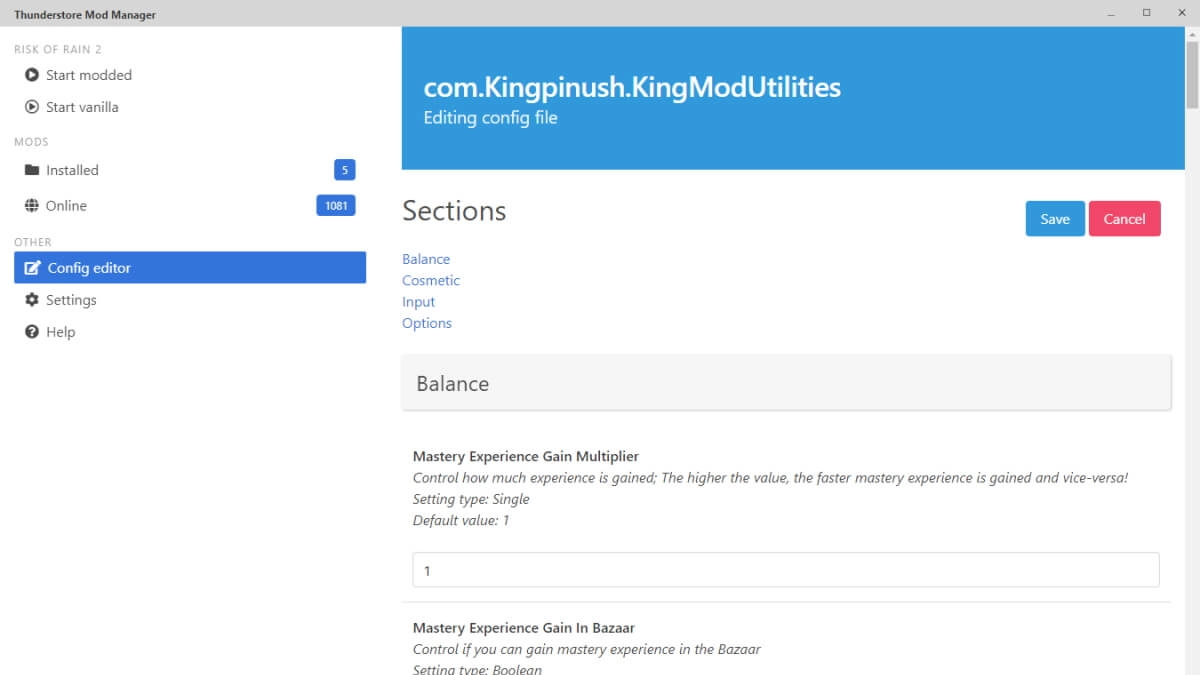The image size is (1200, 675).
Task: Click the installed mods count badge showing 5
Action: pyautogui.click(x=343, y=170)
